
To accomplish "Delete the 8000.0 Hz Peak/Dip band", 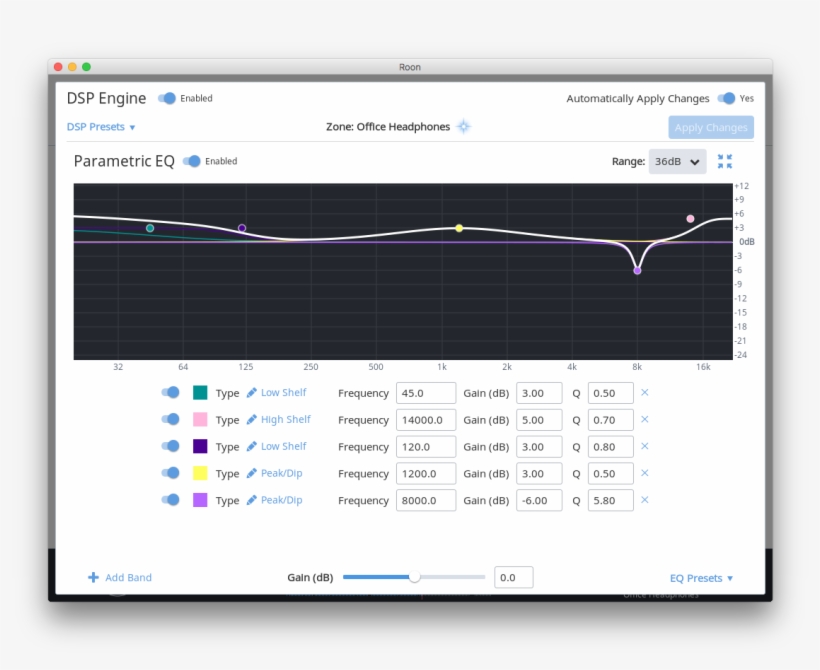I will pos(645,500).
